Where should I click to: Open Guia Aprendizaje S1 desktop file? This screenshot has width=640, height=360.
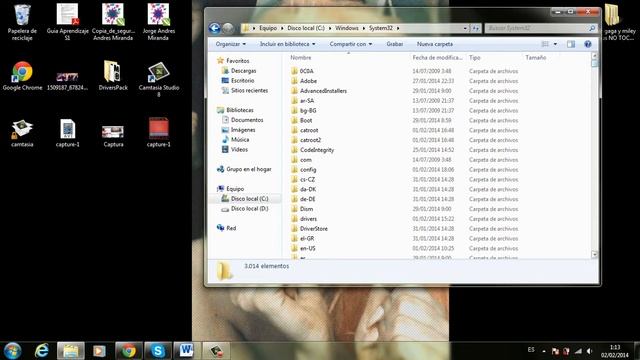(x=67, y=22)
